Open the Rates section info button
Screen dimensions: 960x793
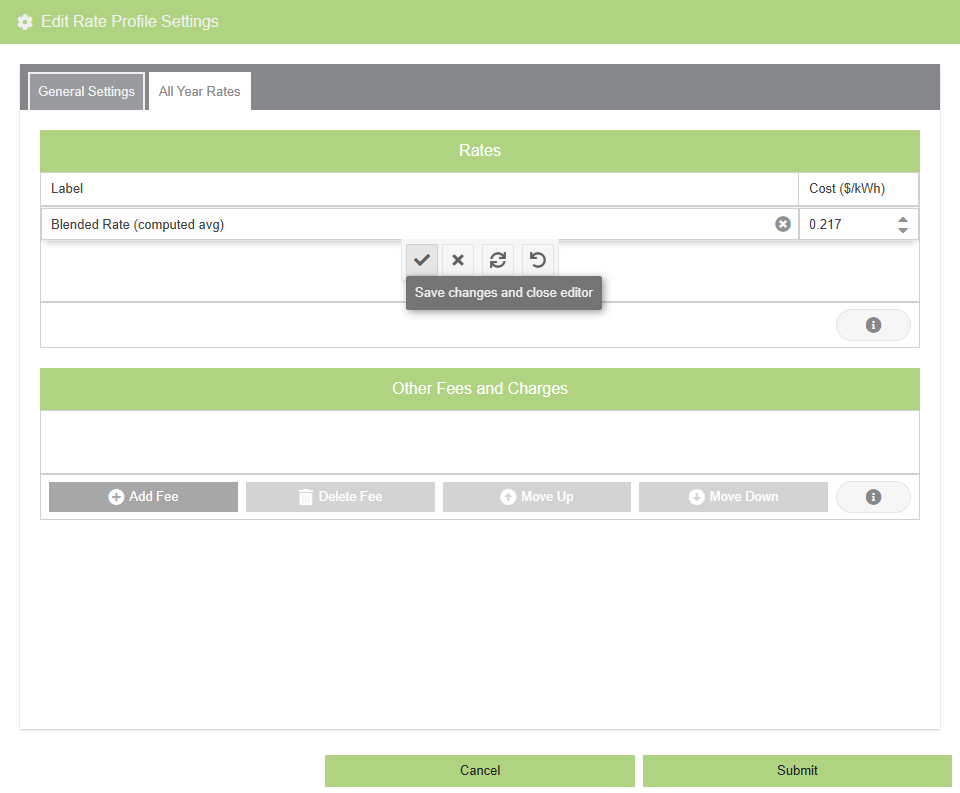[873, 324]
